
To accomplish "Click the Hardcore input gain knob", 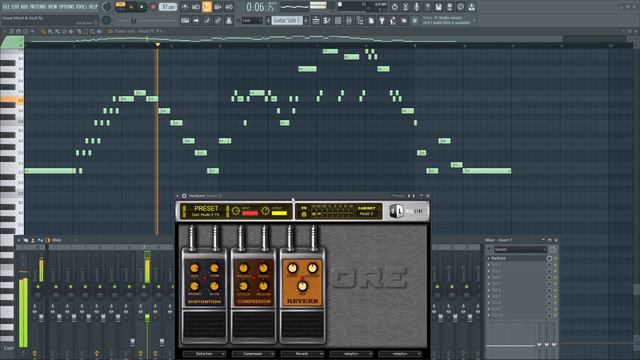I will (x=236, y=211).
